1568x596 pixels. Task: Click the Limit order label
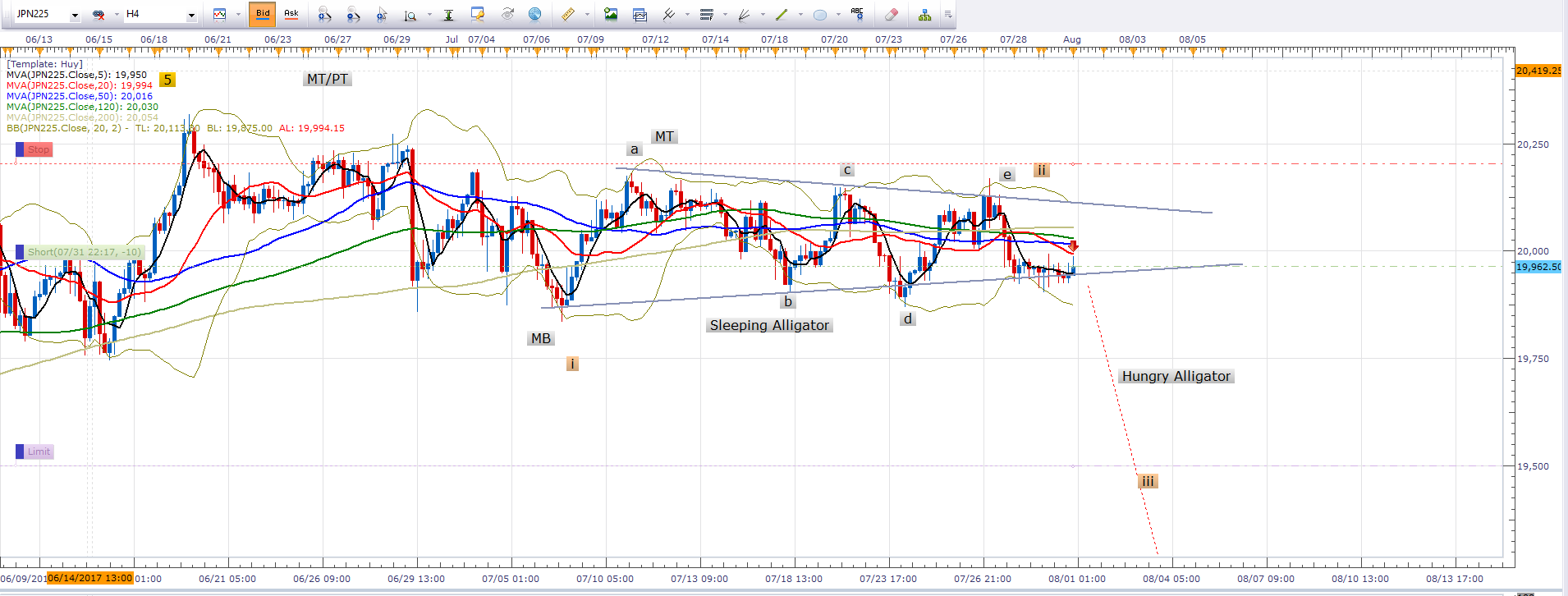point(38,452)
